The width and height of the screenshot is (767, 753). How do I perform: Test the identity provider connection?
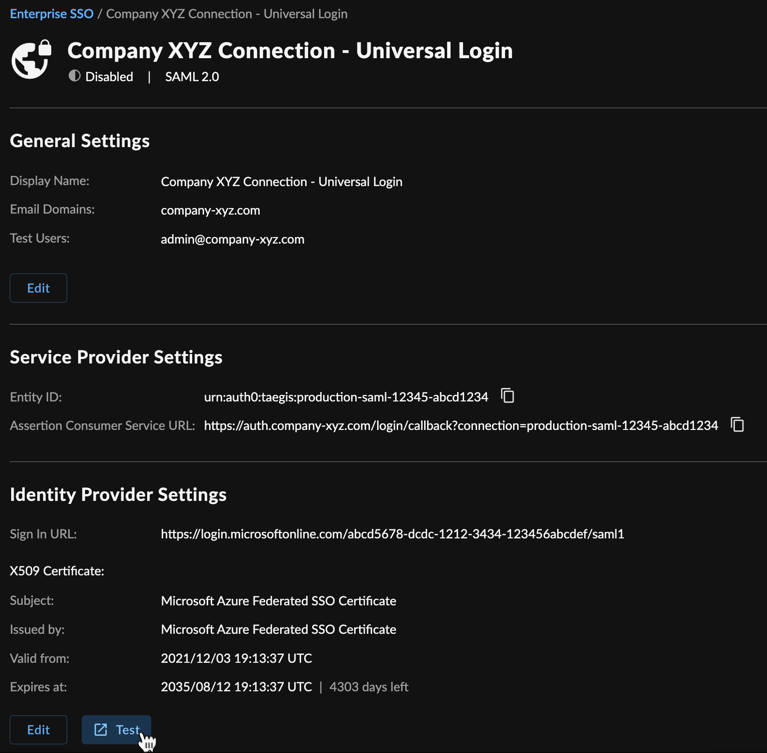116,730
